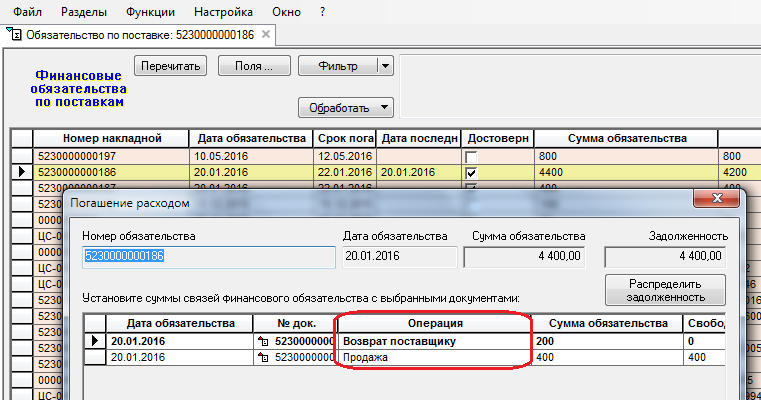Click sum cell 200 in dialog grid
The height and width of the screenshot is (400, 761).
(607, 341)
